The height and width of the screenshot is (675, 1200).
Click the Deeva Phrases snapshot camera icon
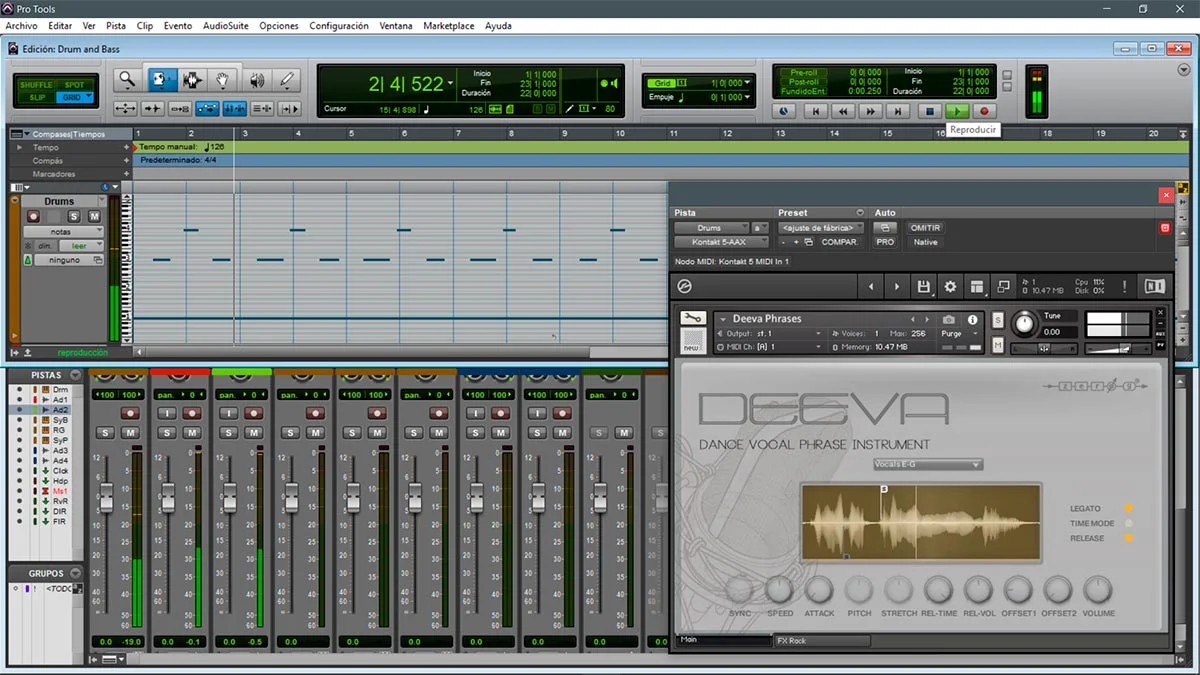(949, 319)
